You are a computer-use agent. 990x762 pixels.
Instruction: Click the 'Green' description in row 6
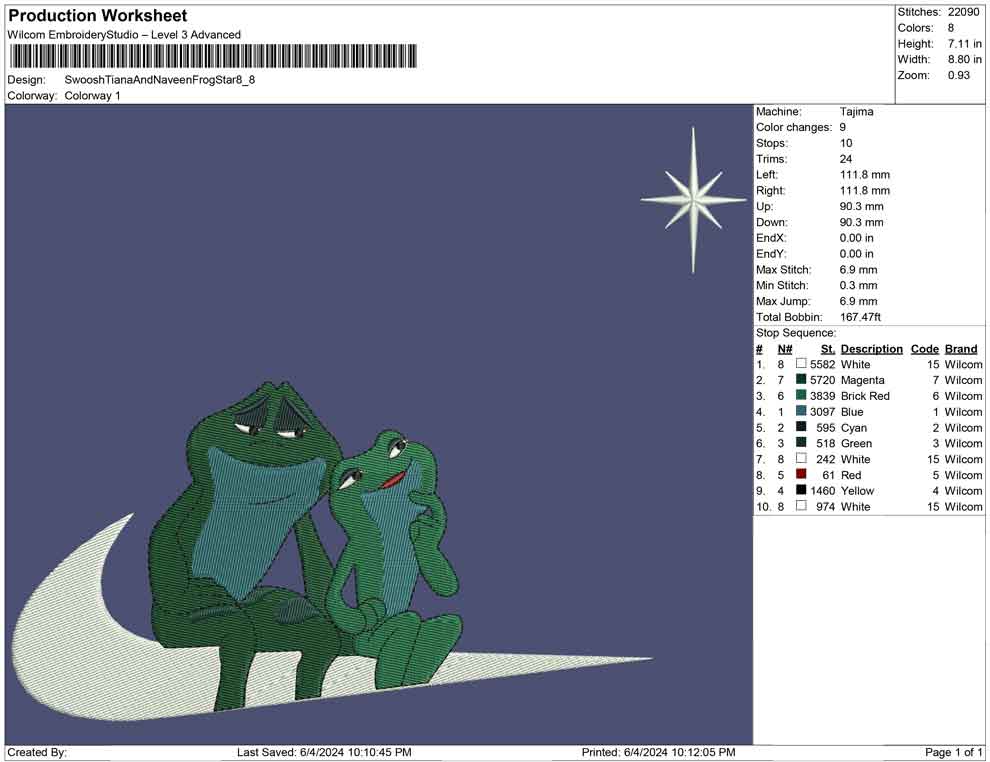coord(857,443)
